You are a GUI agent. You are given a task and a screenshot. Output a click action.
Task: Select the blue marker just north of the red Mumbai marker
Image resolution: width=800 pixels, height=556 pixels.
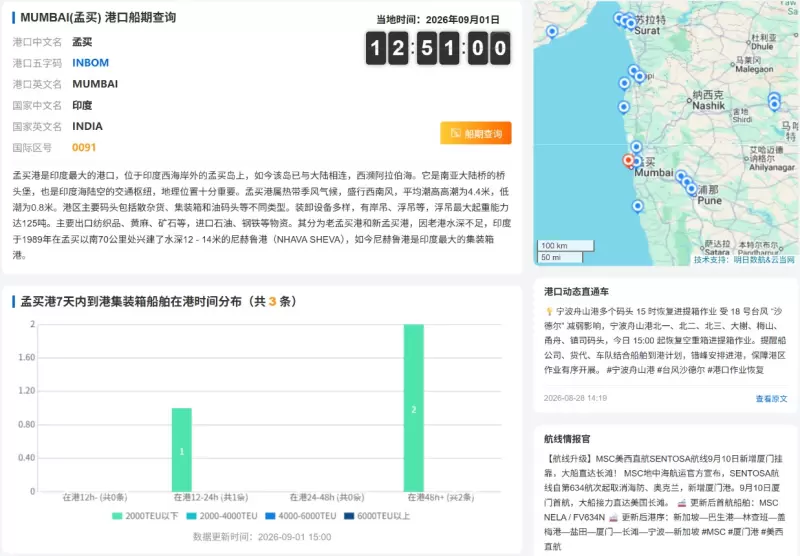click(x=636, y=147)
